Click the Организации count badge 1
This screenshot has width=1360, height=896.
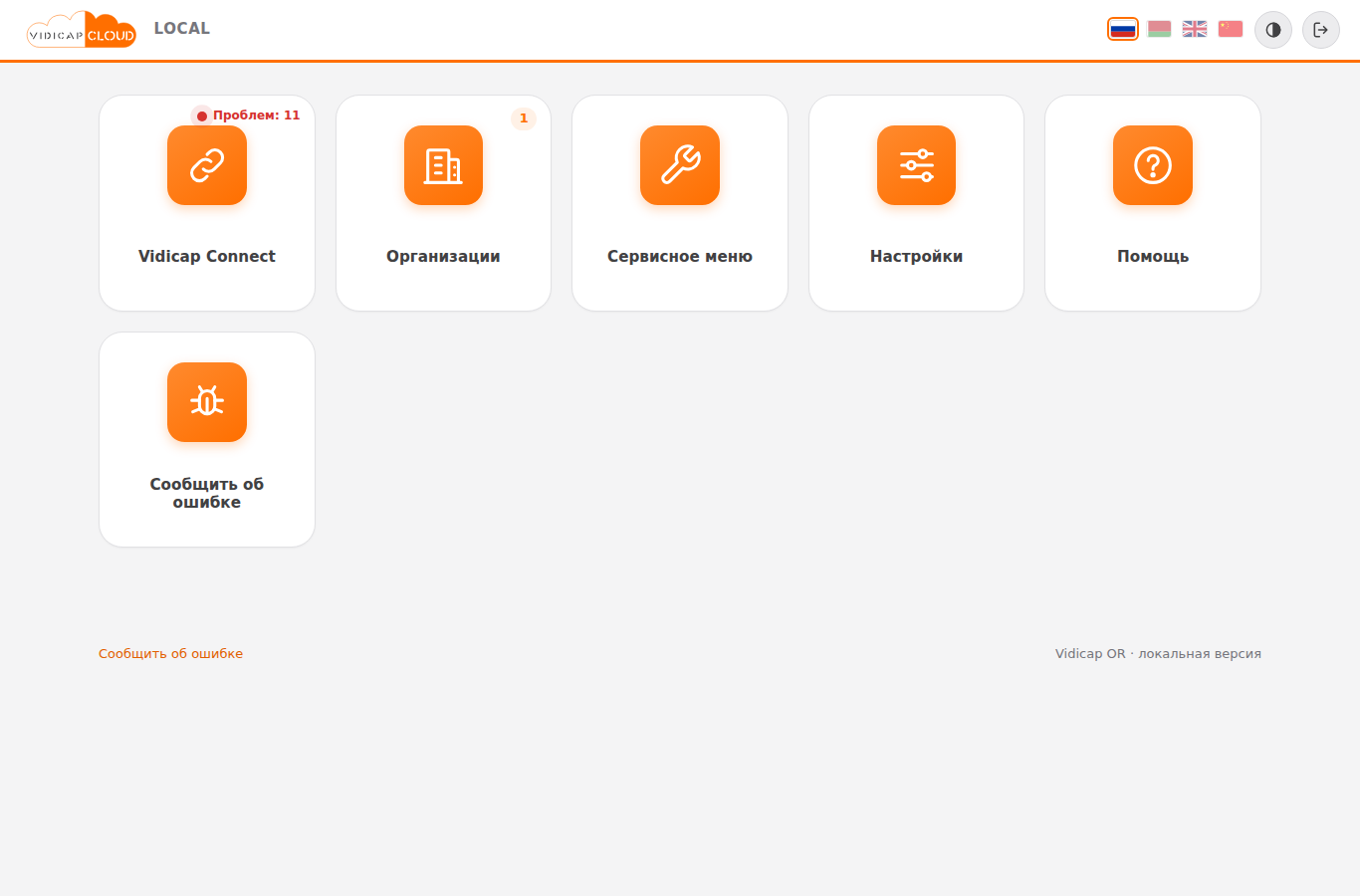[x=524, y=118]
